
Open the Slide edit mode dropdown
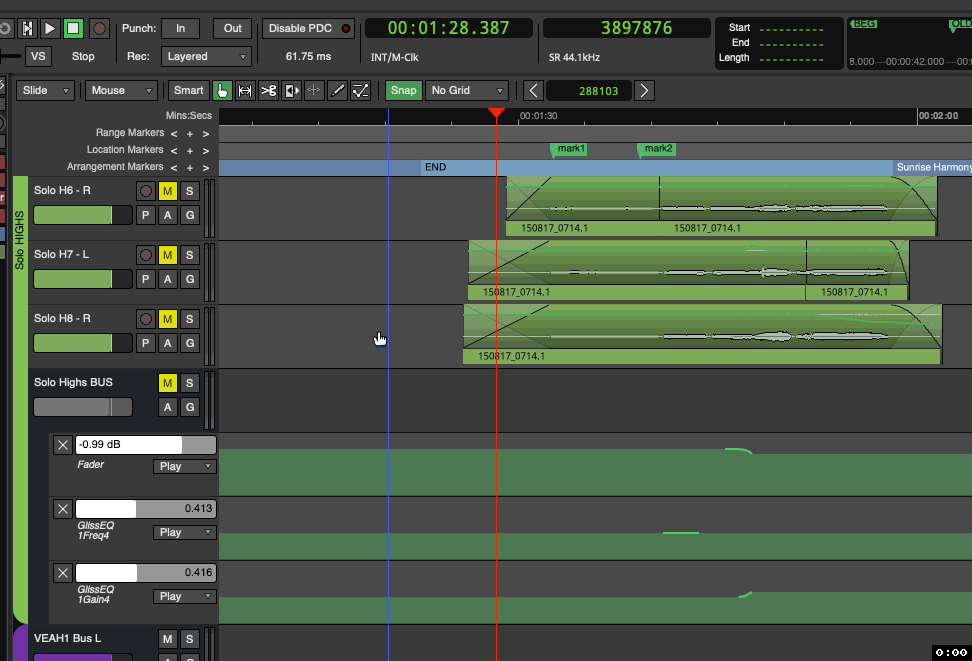pyautogui.click(x=46, y=91)
